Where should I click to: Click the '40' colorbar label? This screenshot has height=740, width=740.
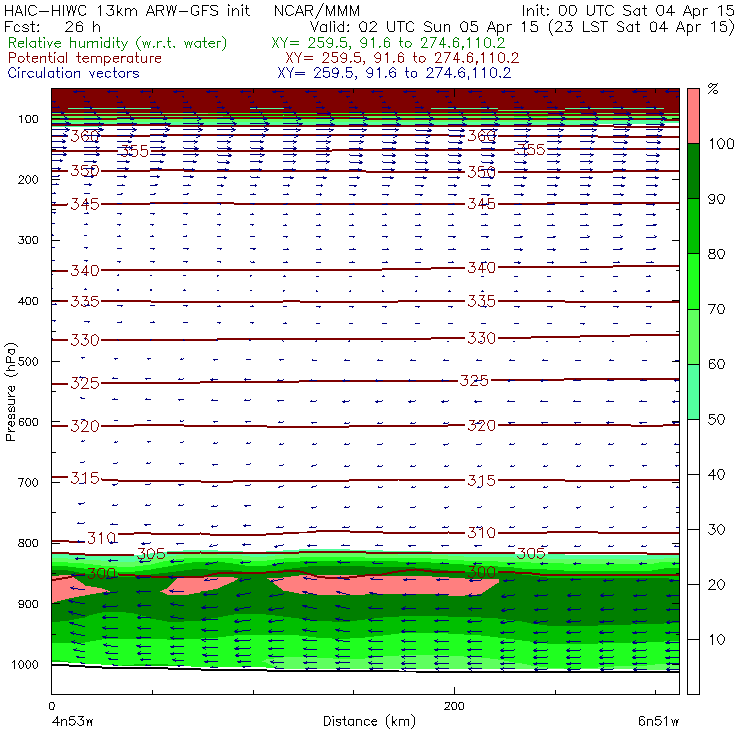point(716,475)
